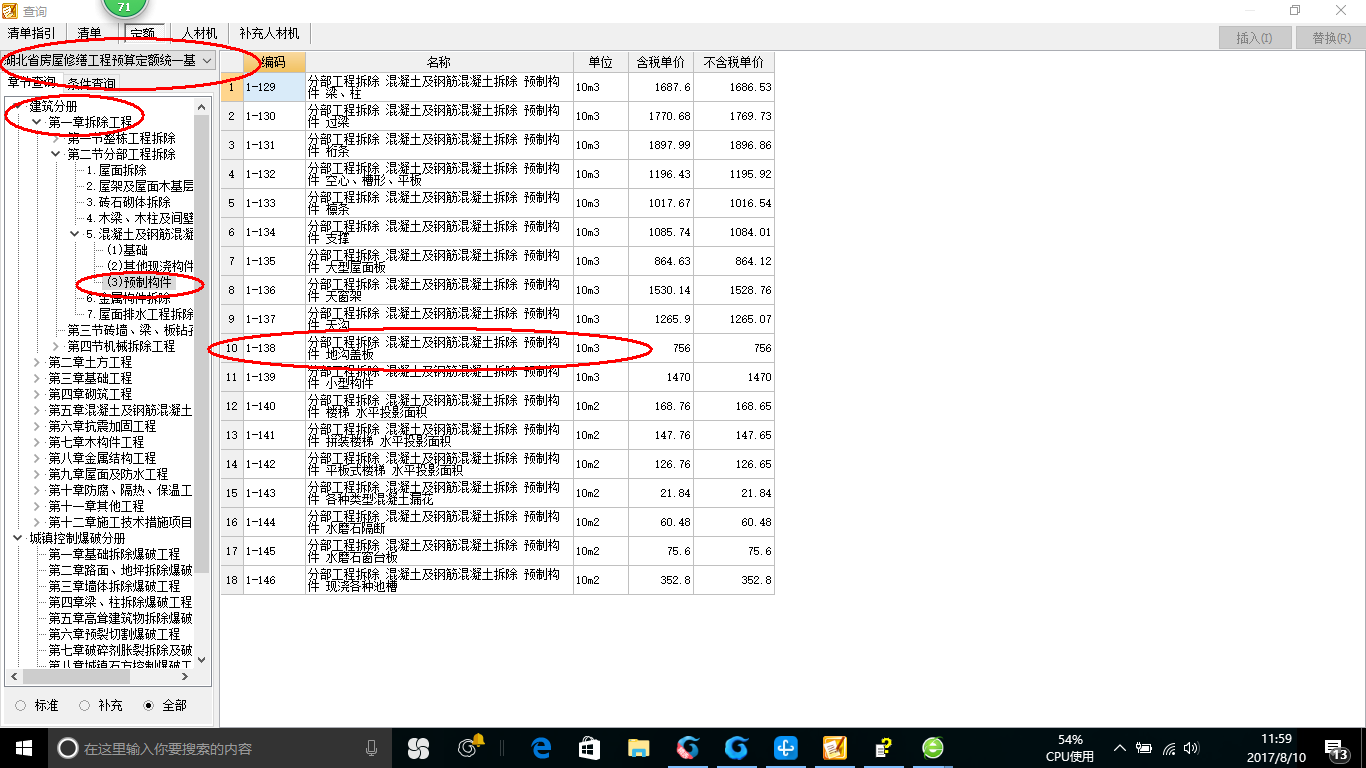Click the 含税单价 column header

pos(661,62)
